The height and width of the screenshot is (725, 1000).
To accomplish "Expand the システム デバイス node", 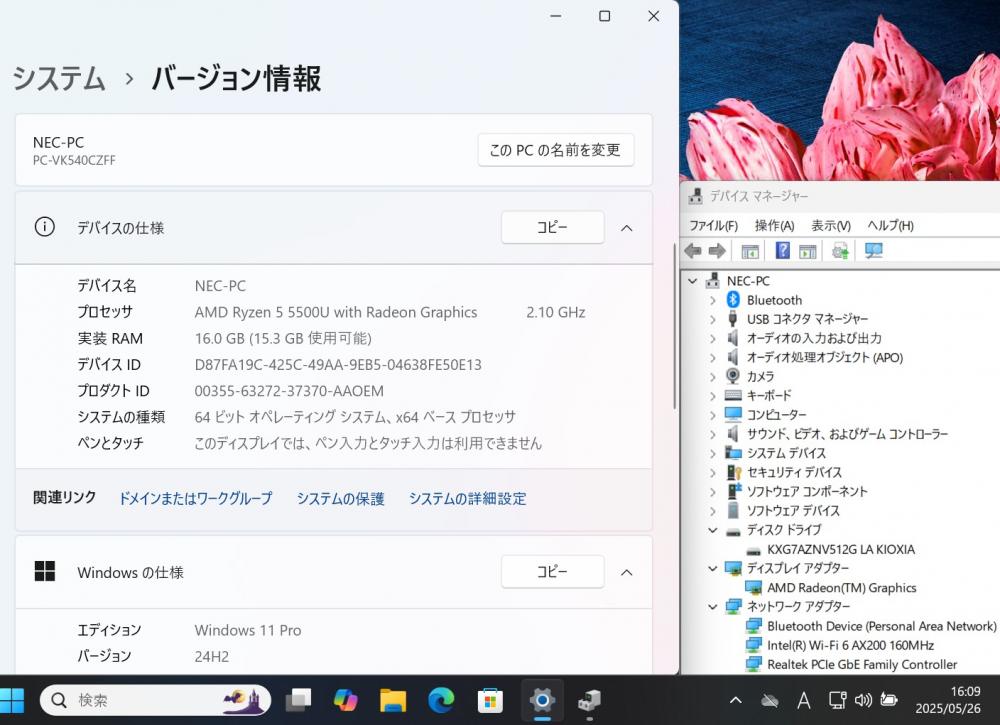I will pos(713,453).
